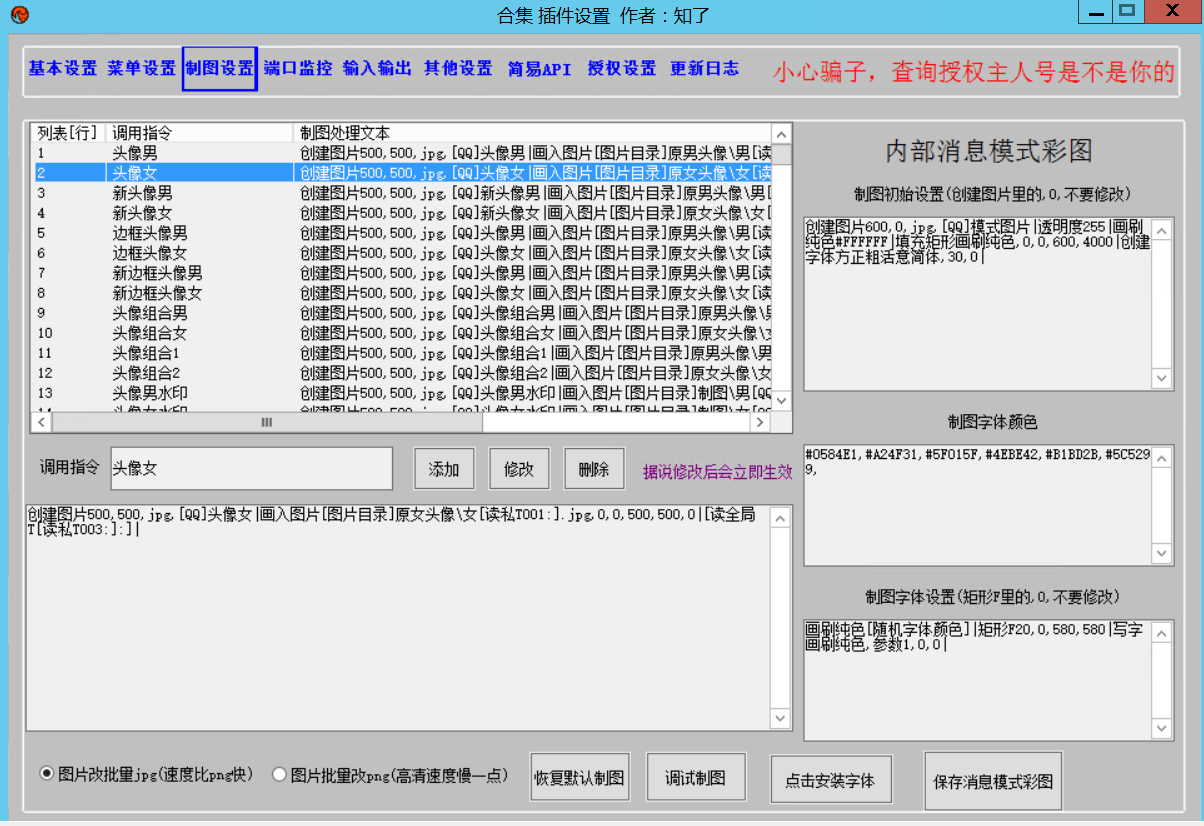This screenshot has height=826, width=1204.
Task: Select list row 6 边框头像女
Action: [x=402, y=253]
